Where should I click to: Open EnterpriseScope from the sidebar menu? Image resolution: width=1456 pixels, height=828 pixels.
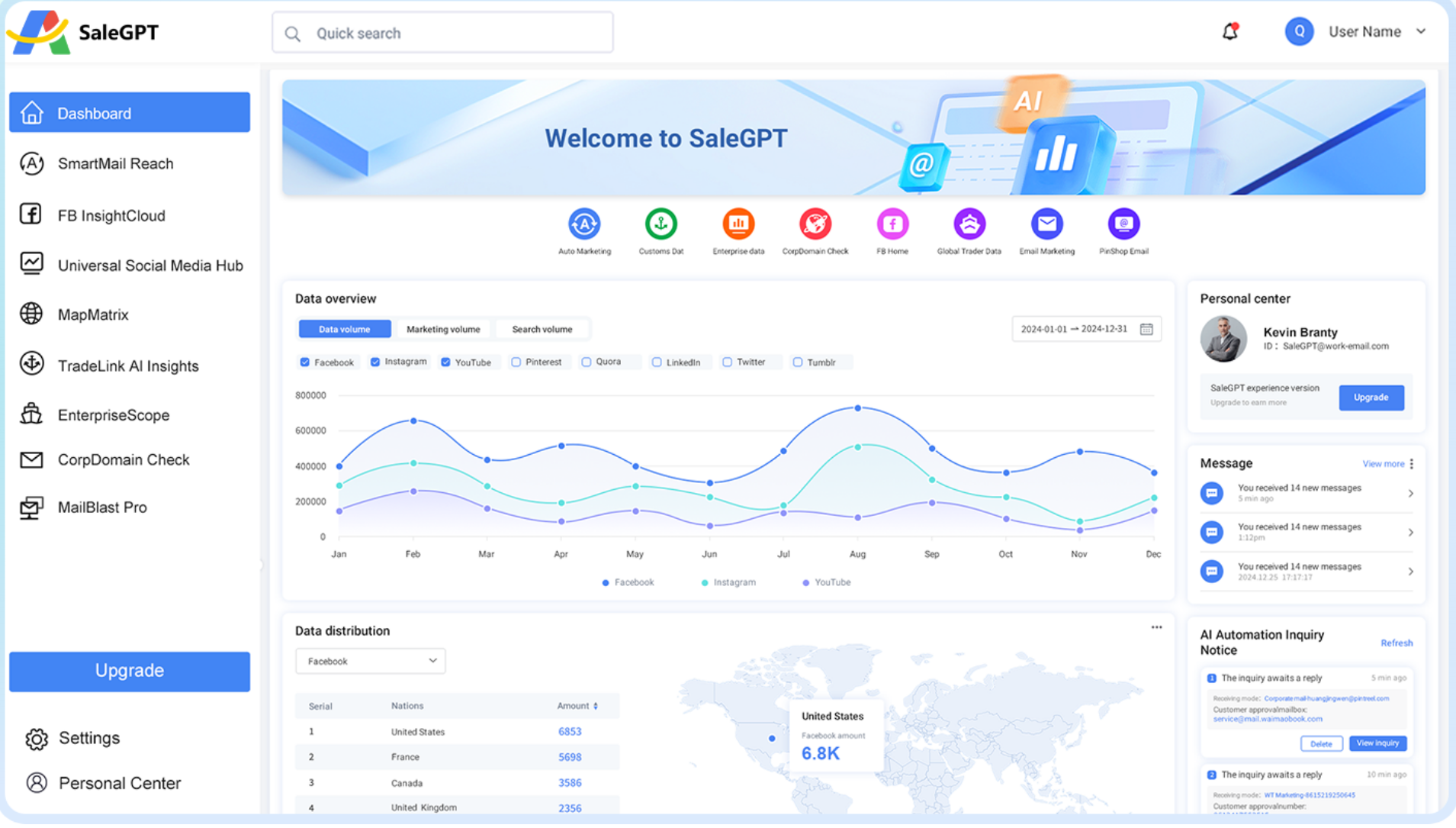[x=114, y=414]
